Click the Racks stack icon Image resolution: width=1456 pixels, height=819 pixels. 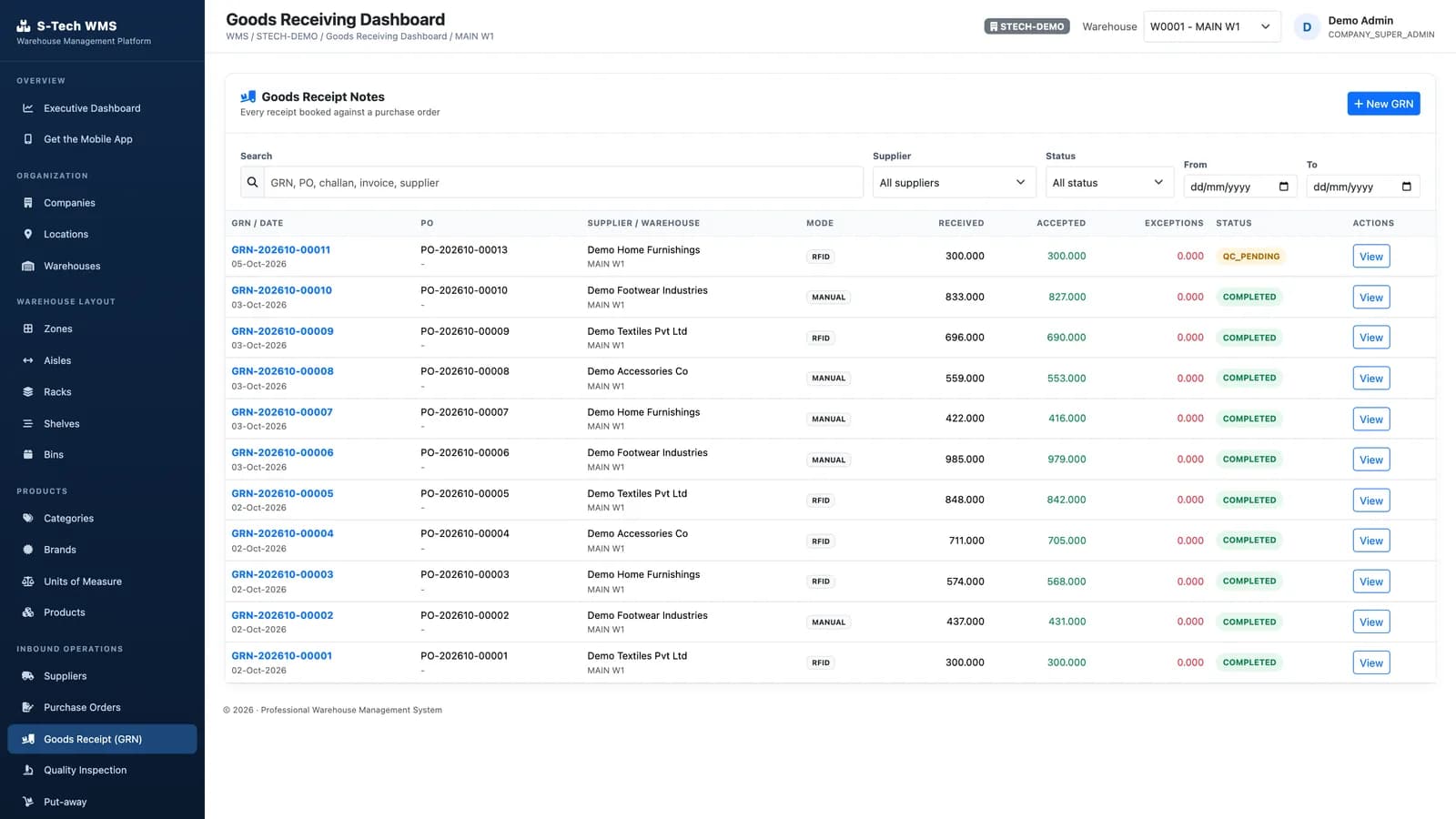[28, 392]
